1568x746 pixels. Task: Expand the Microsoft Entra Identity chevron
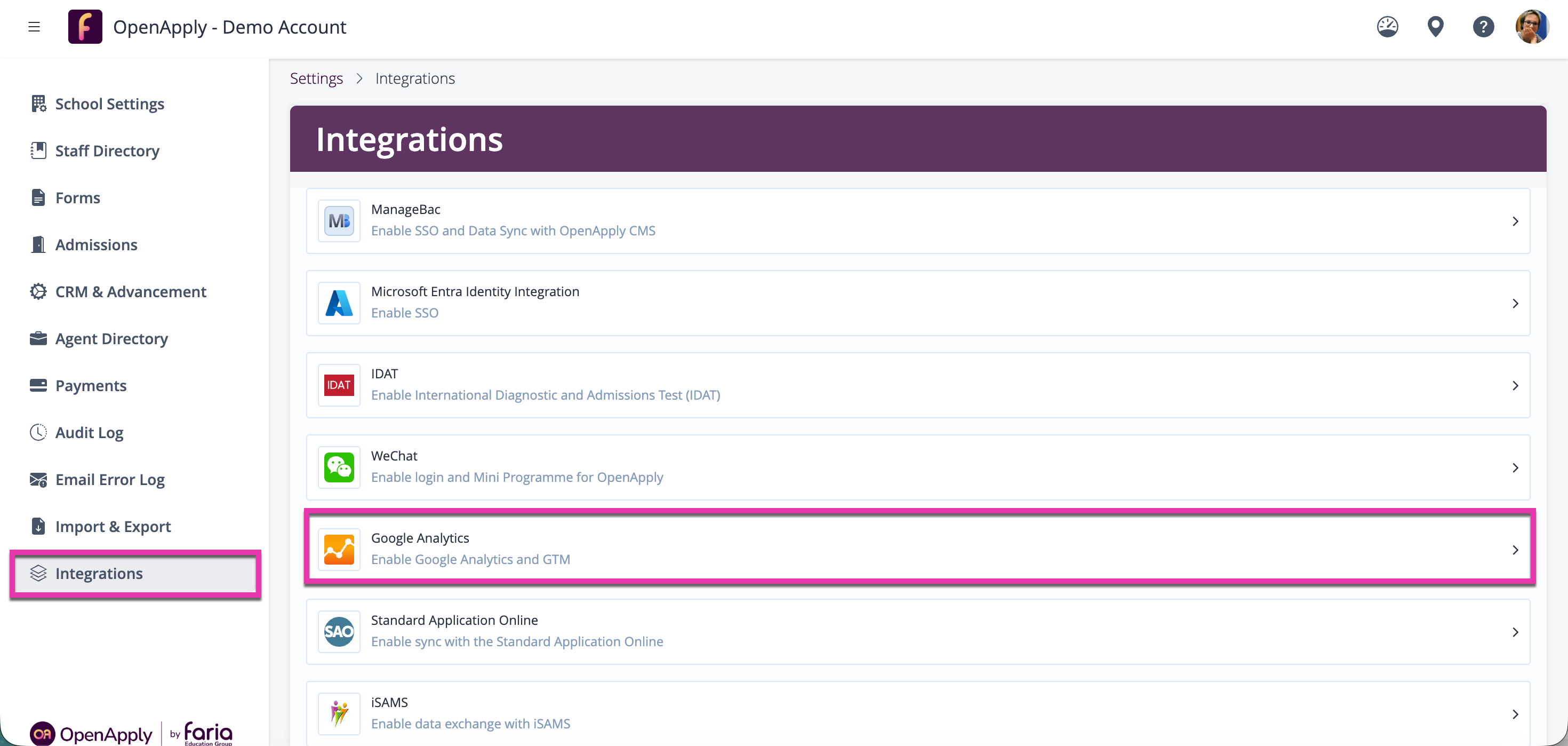(x=1515, y=303)
